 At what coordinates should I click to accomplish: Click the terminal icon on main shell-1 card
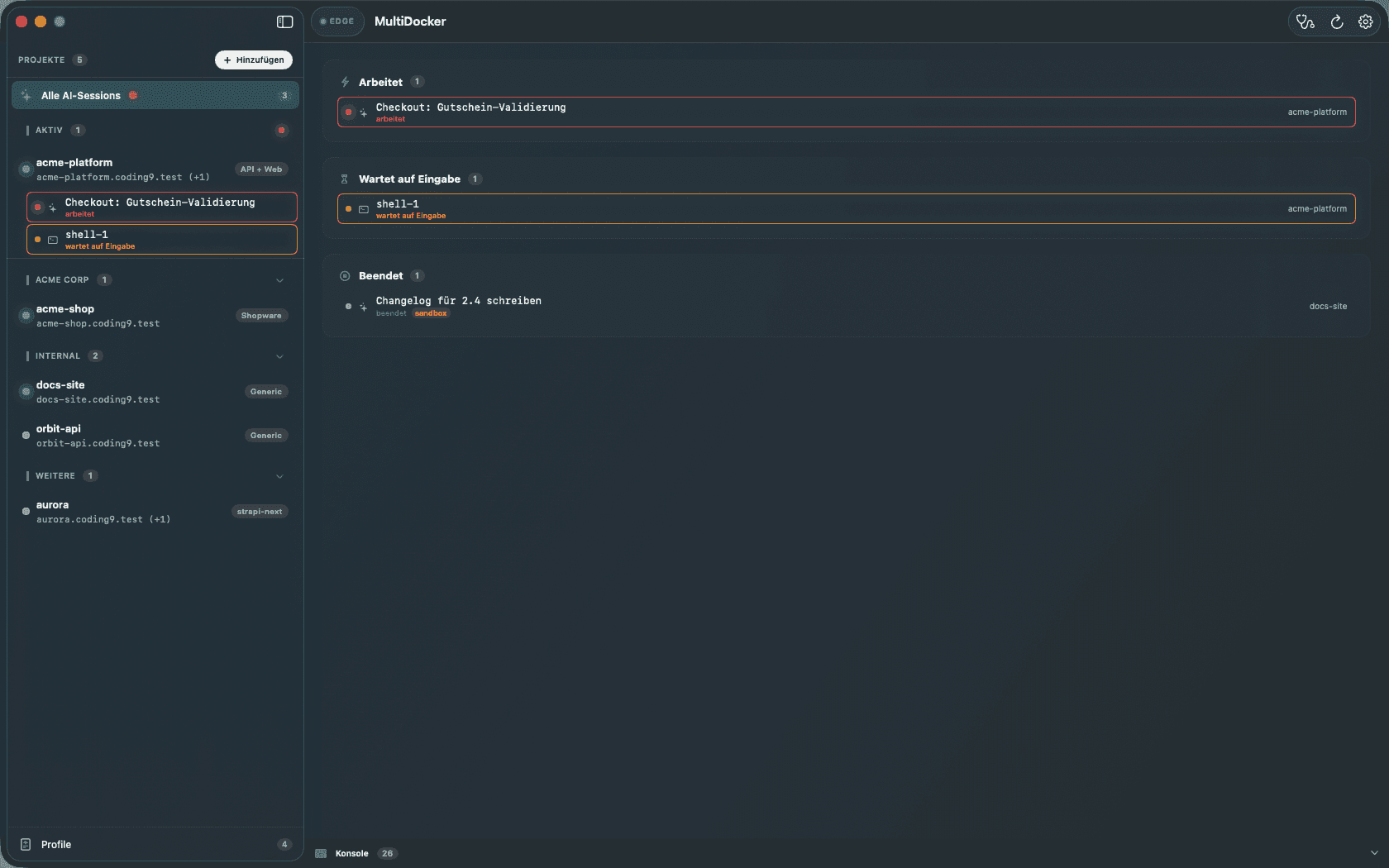pyautogui.click(x=364, y=209)
